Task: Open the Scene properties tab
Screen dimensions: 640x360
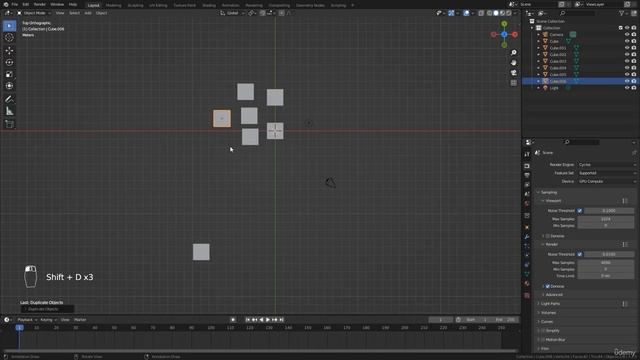Action: (527, 194)
